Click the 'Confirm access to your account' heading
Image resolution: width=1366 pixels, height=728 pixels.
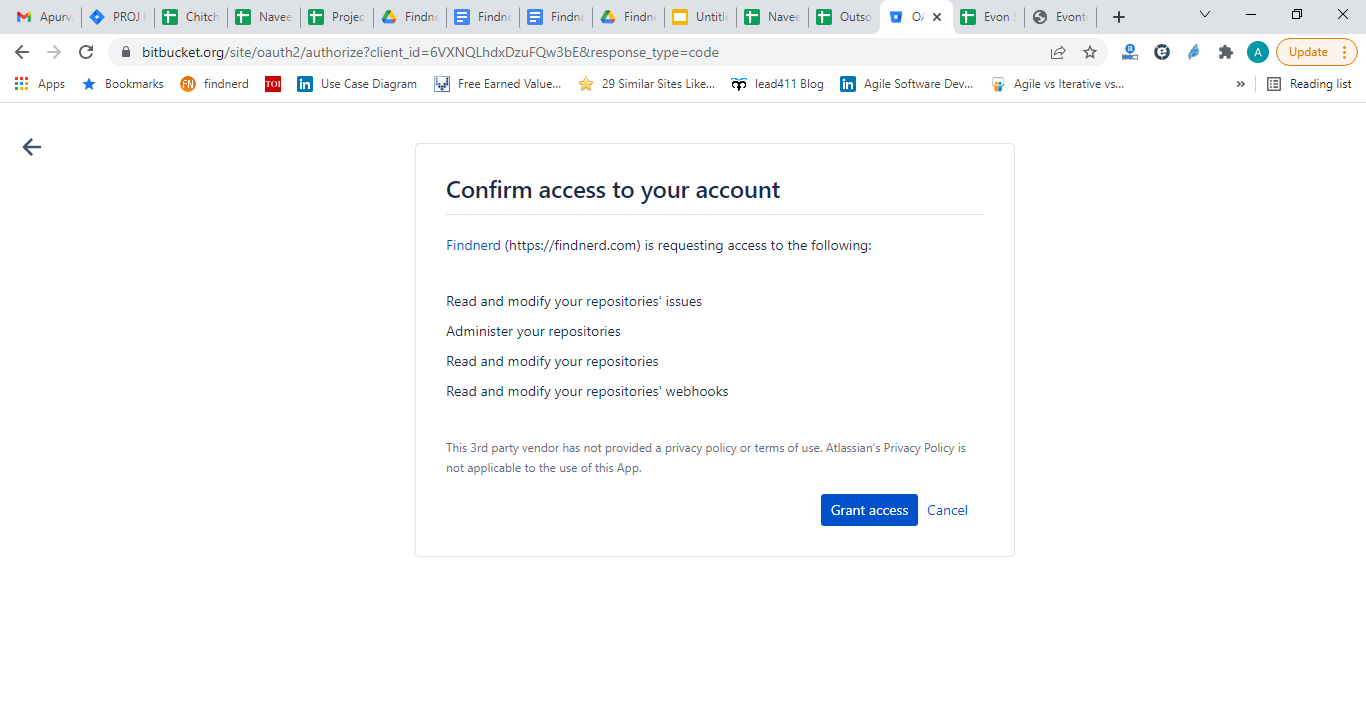(613, 190)
